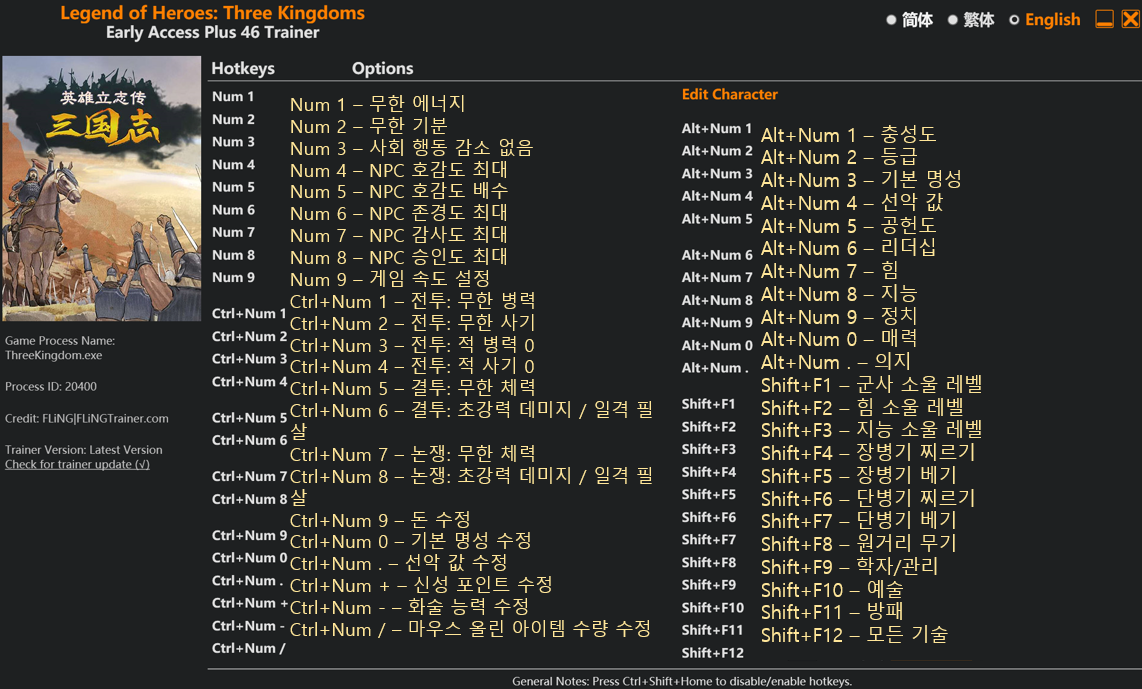Click option Alt+Num 1 – 충성도
The height and width of the screenshot is (689, 1142).
click(848, 135)
